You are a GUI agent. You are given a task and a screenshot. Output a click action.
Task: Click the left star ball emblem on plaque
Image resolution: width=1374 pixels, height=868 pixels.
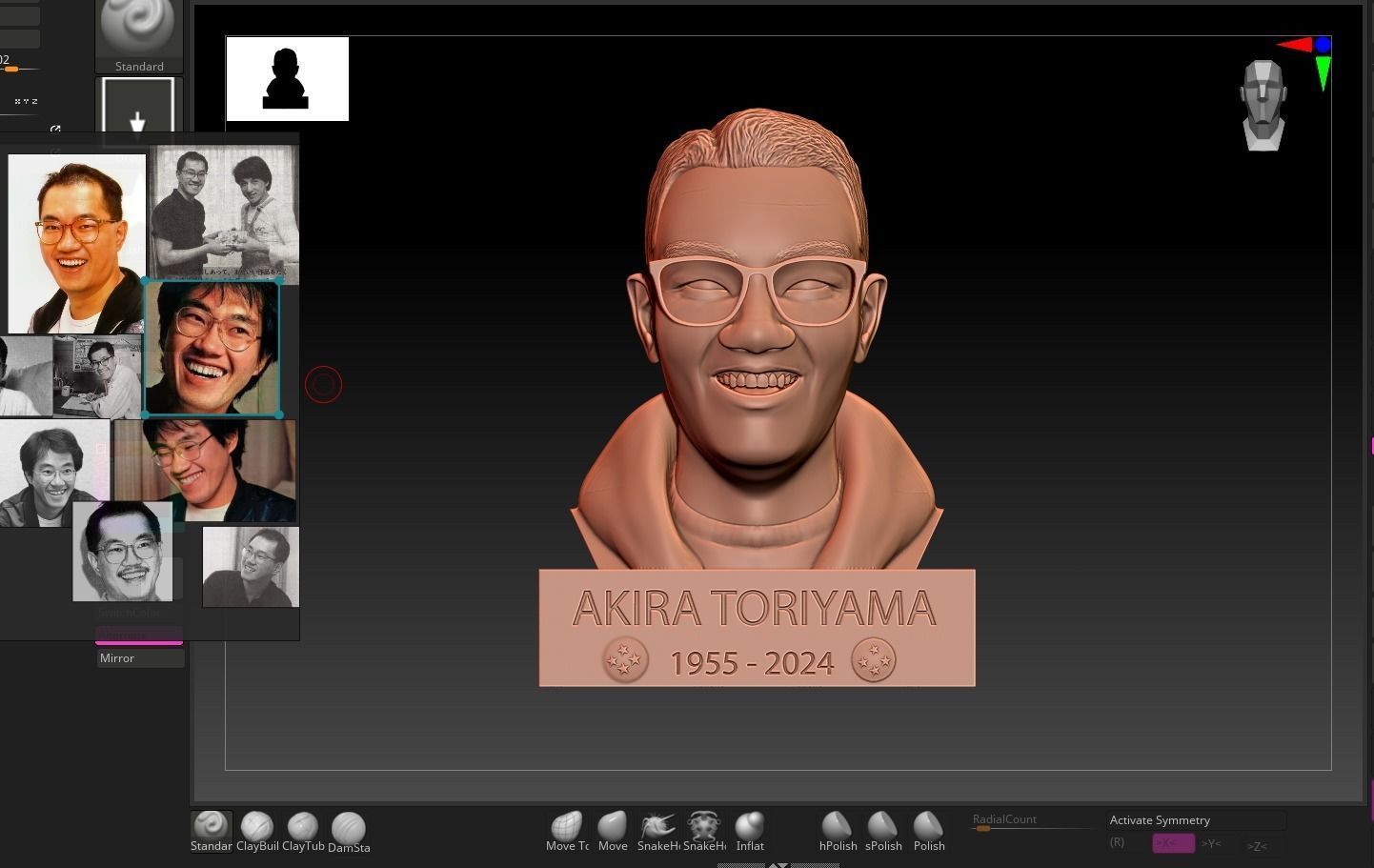625,659
